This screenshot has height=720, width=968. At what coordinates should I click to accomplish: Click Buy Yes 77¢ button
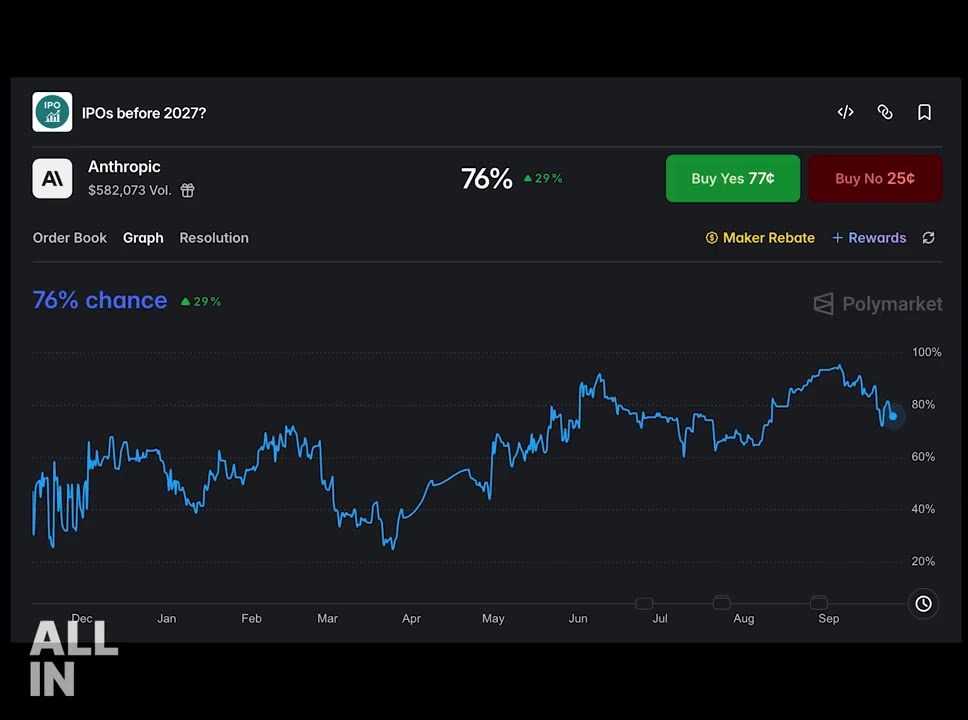(733, 178)
